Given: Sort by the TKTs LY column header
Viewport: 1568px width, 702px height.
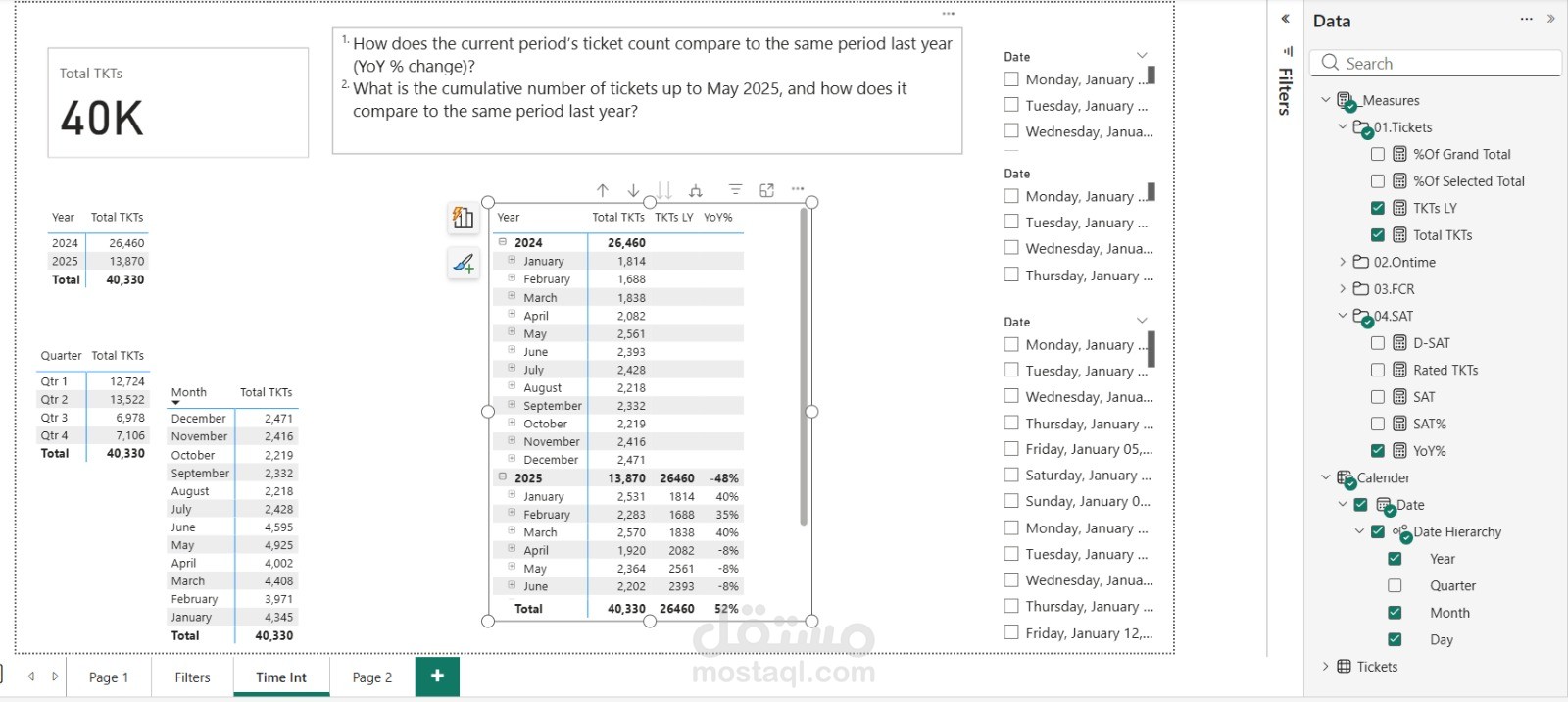Looking at the screenshot, I should tap(674, 218).
